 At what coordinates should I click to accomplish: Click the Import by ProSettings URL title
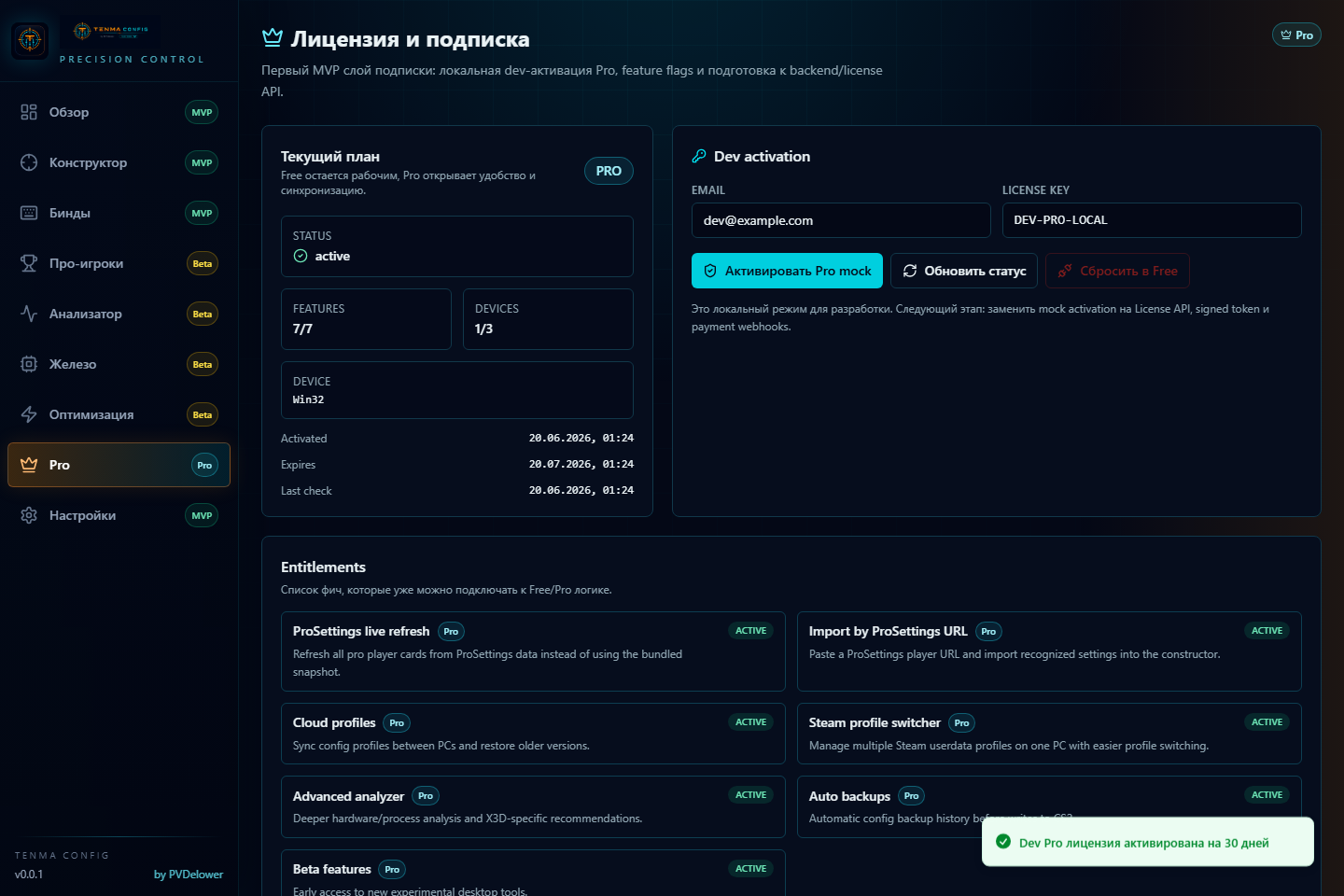[888, 632]
